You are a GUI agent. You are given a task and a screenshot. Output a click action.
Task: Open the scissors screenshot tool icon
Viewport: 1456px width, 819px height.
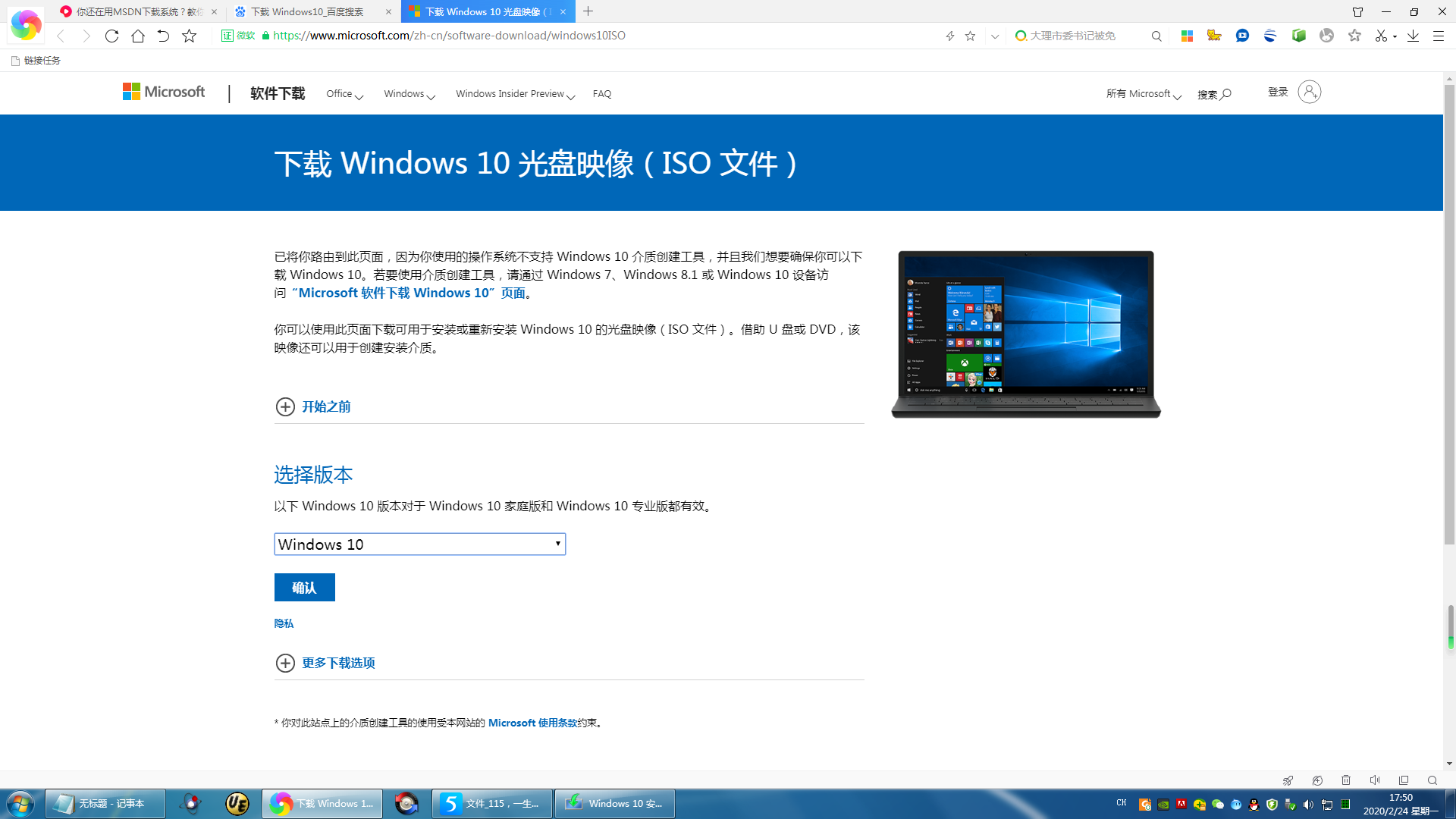[1382, 36]
